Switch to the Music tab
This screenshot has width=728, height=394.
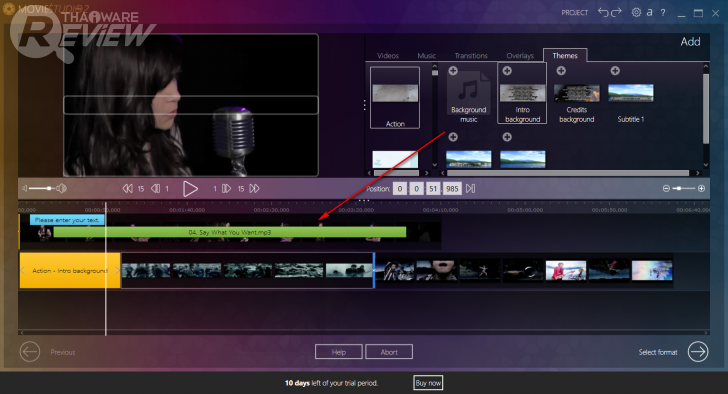click(426, 56)
